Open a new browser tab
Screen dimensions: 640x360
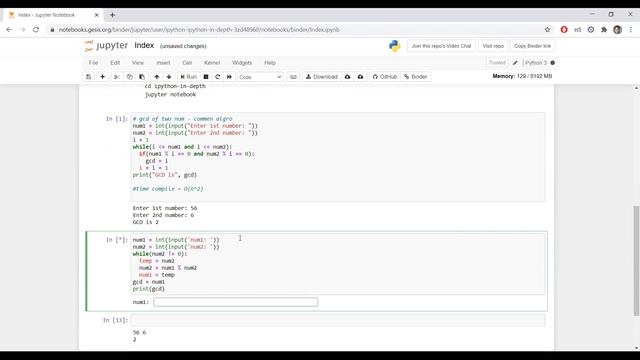[x=112, y=15]
